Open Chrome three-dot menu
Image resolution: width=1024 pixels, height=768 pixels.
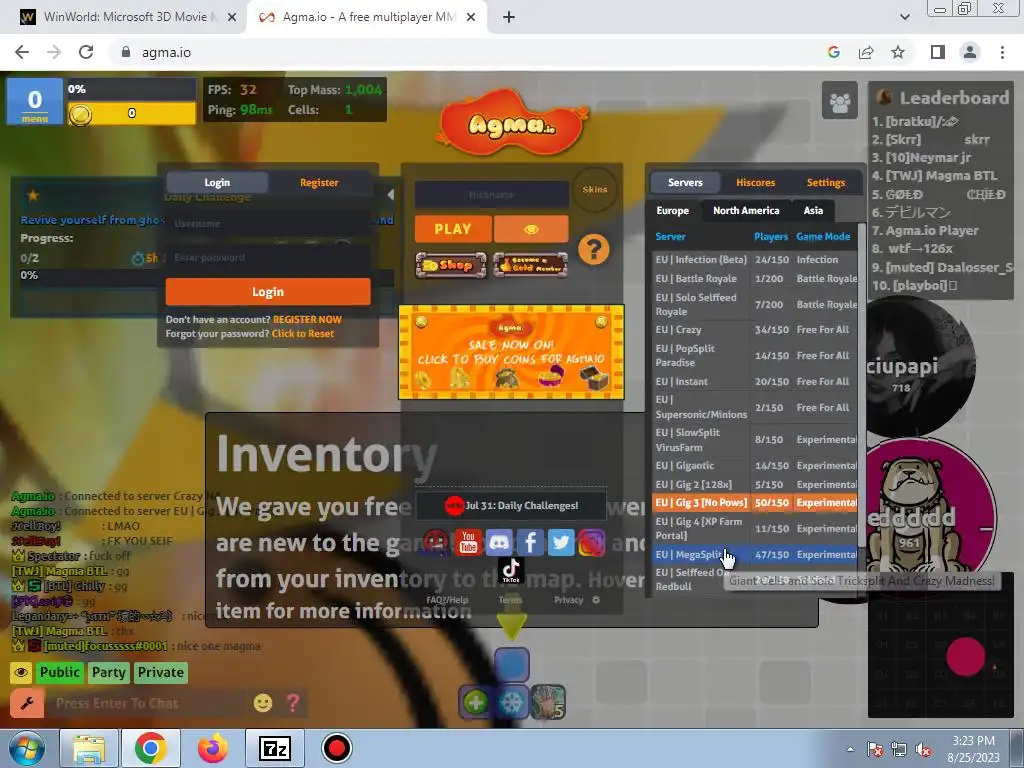coord(1002,52)
